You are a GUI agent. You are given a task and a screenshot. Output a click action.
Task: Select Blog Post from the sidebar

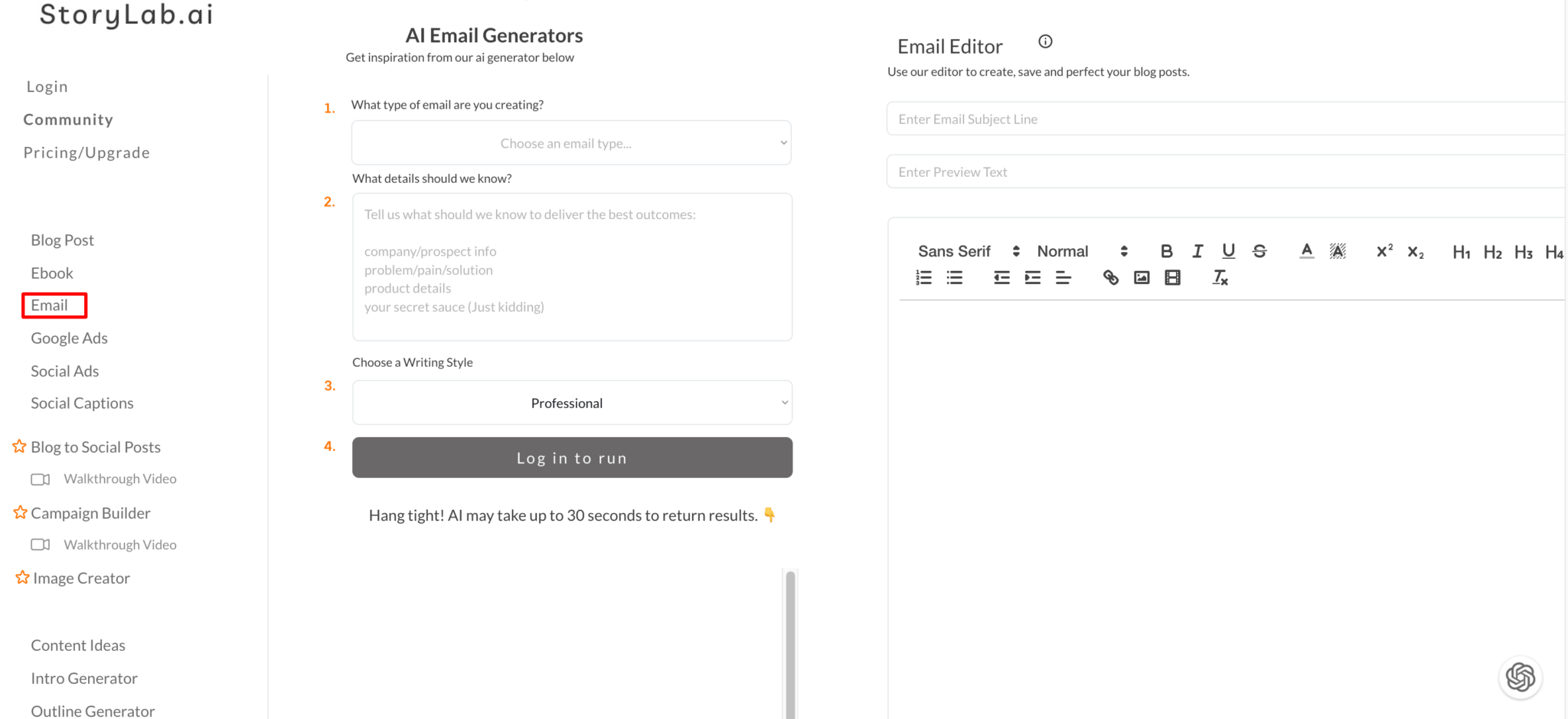pyautogui.click(x=62, y=240)
